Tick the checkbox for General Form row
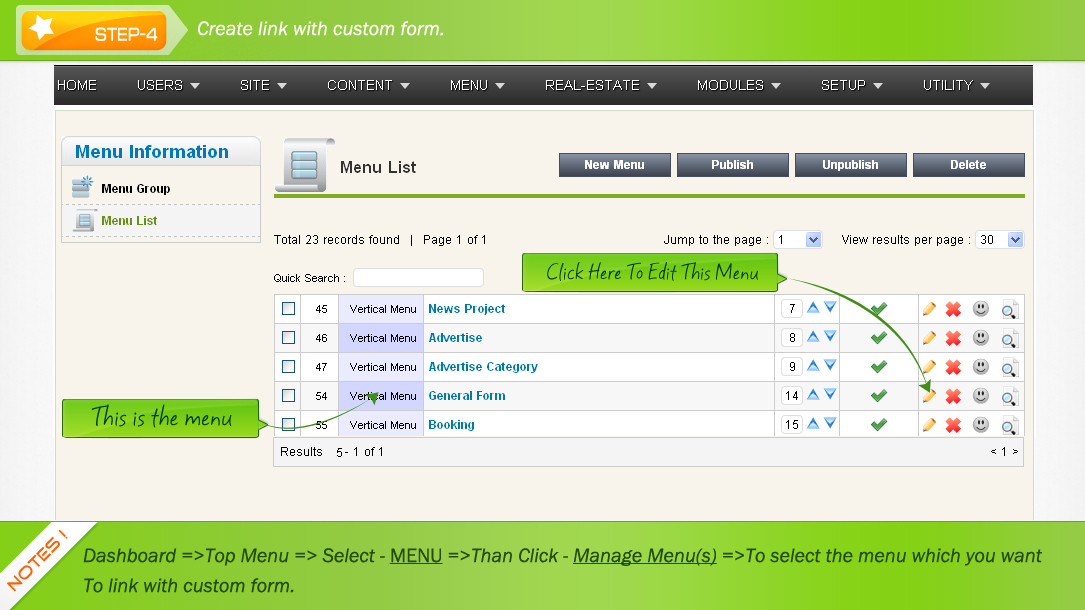Image resolution: width=1085 pixels, height=610 pixels. [x=288, y=396]
